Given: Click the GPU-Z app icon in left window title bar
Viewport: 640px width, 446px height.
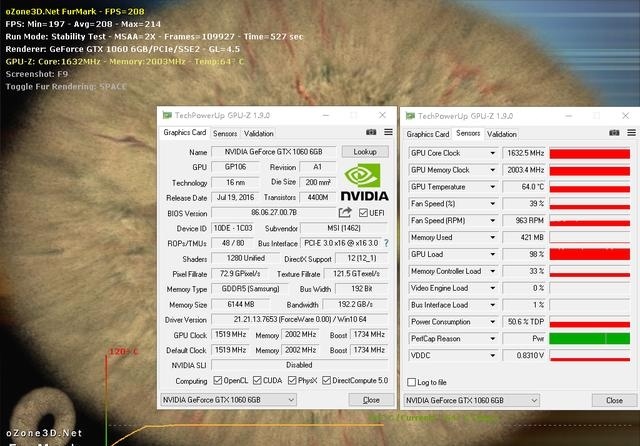Looking at the screenshot, I should click(x=167, y=115).
